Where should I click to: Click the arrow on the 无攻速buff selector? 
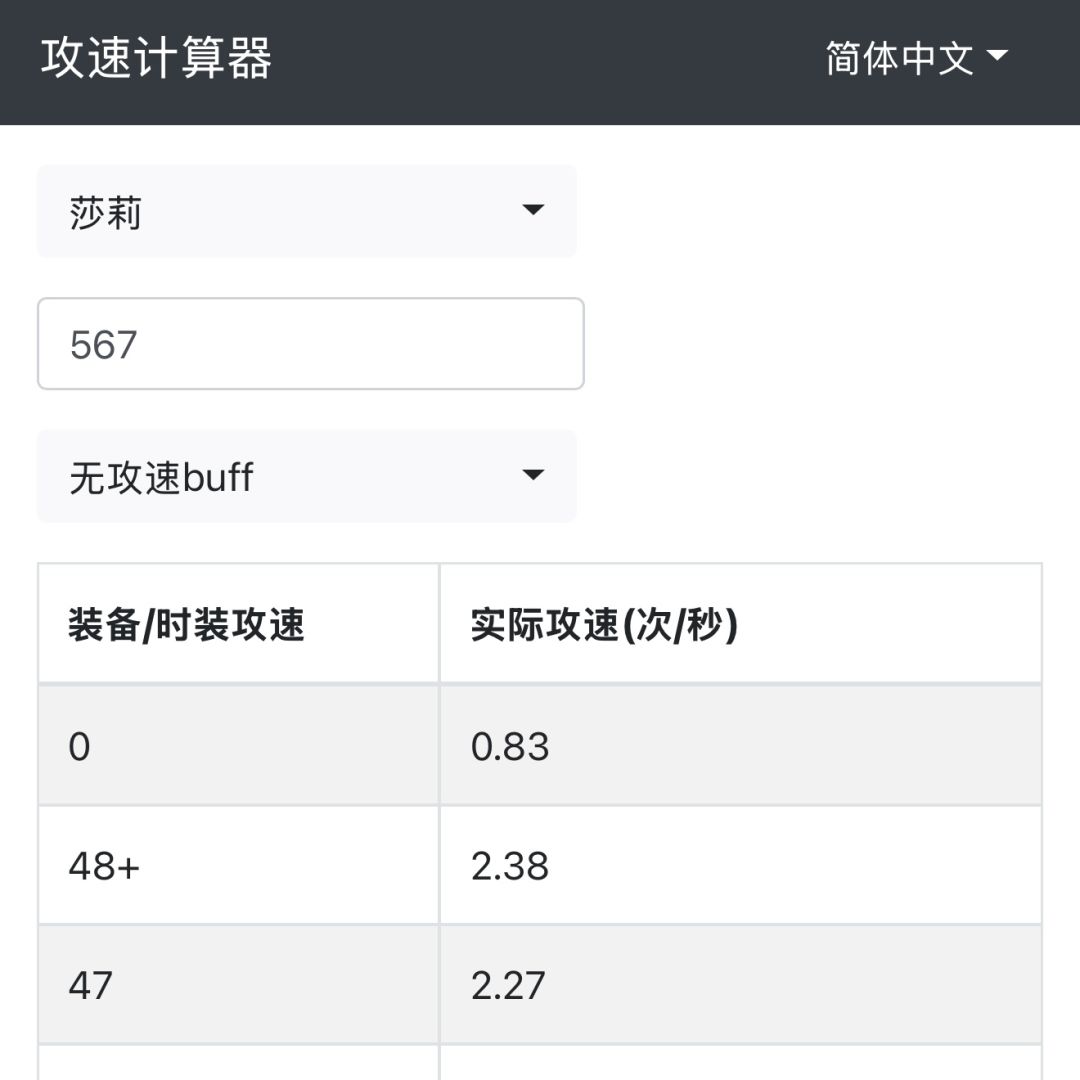click(x=533, y=475)
